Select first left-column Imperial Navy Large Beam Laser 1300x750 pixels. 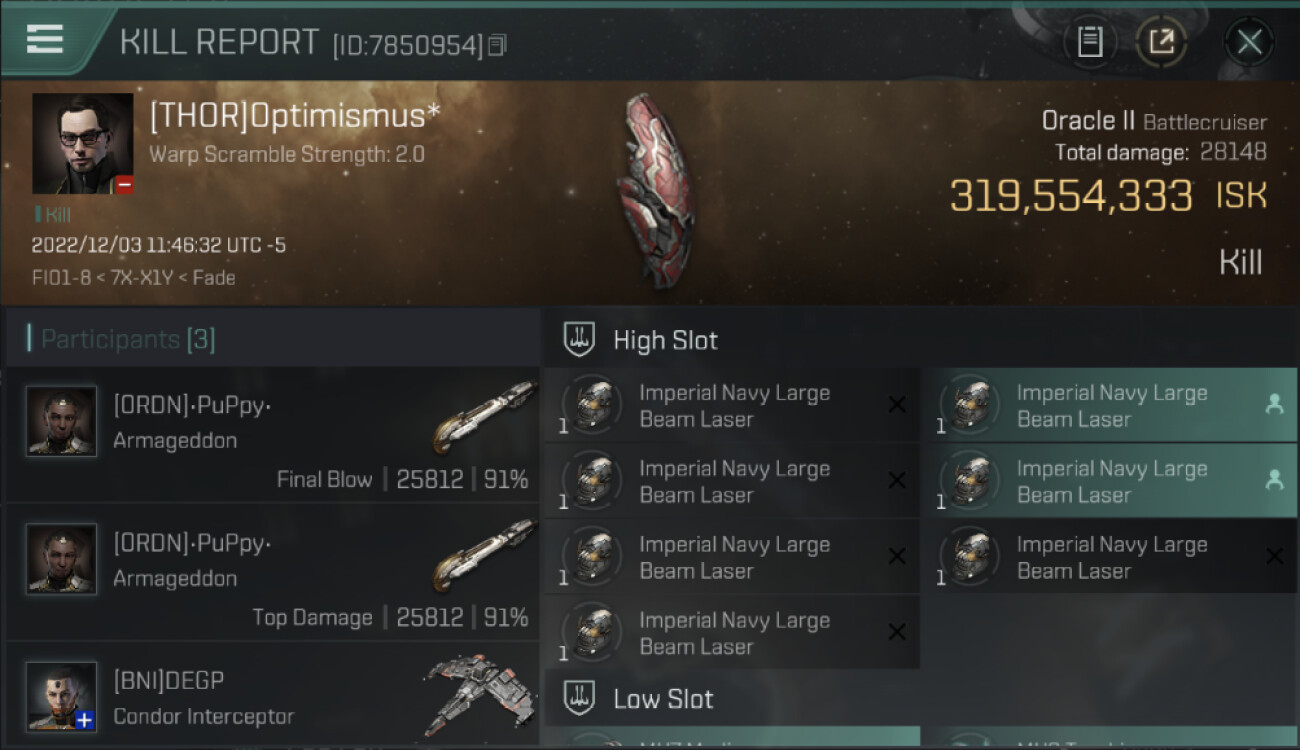pyautogui.click(x=732, y=405)
